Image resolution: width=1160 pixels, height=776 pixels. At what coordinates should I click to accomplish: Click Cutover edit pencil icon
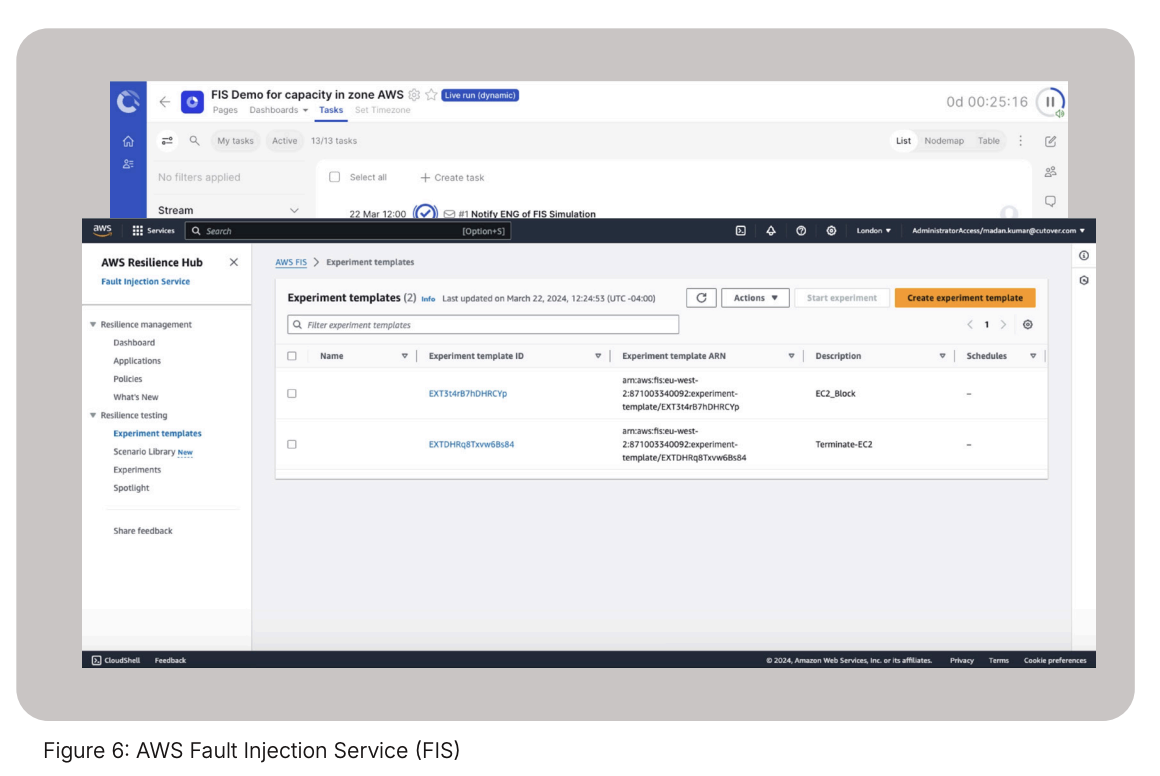[1051, 141]
